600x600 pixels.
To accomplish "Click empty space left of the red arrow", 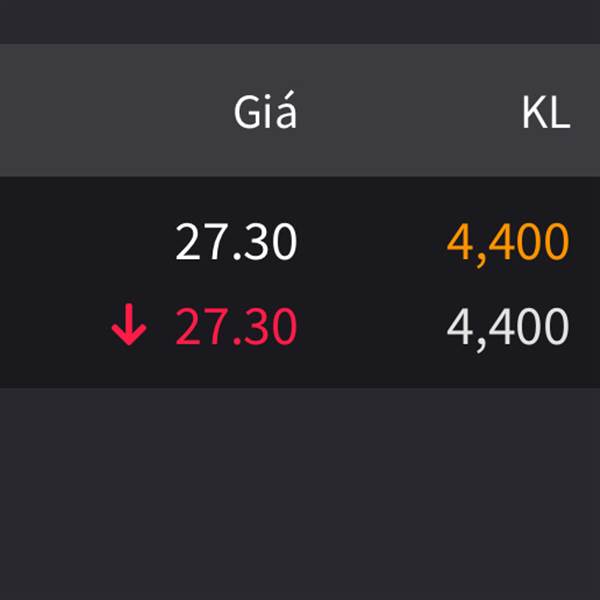I will (x=55, y=325).
